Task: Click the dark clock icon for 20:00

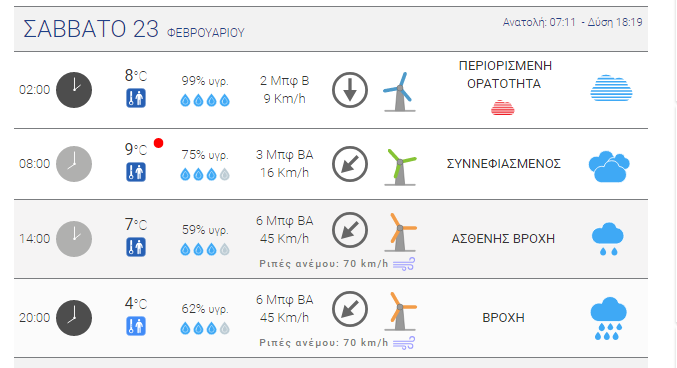Action: coord(74,318)
